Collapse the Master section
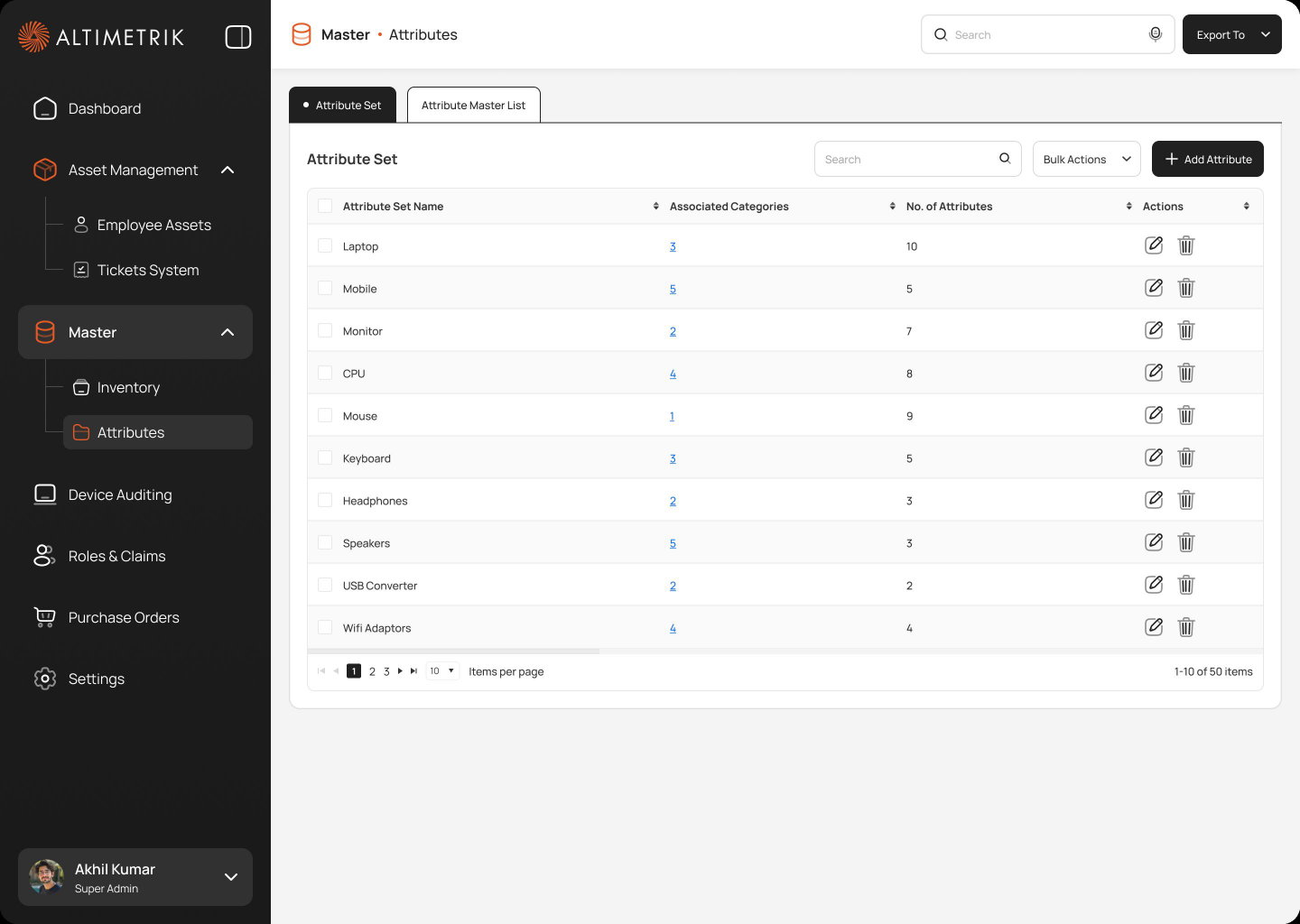The height and width of the screenshot is (924, 1300). point(227,332)
